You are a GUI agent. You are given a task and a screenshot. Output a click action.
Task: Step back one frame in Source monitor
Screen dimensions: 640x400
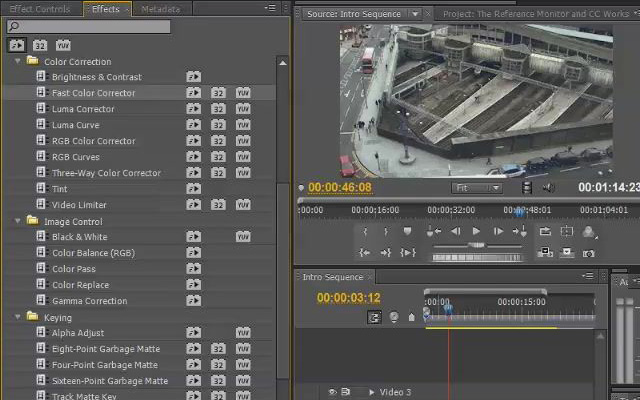point(456,231)
